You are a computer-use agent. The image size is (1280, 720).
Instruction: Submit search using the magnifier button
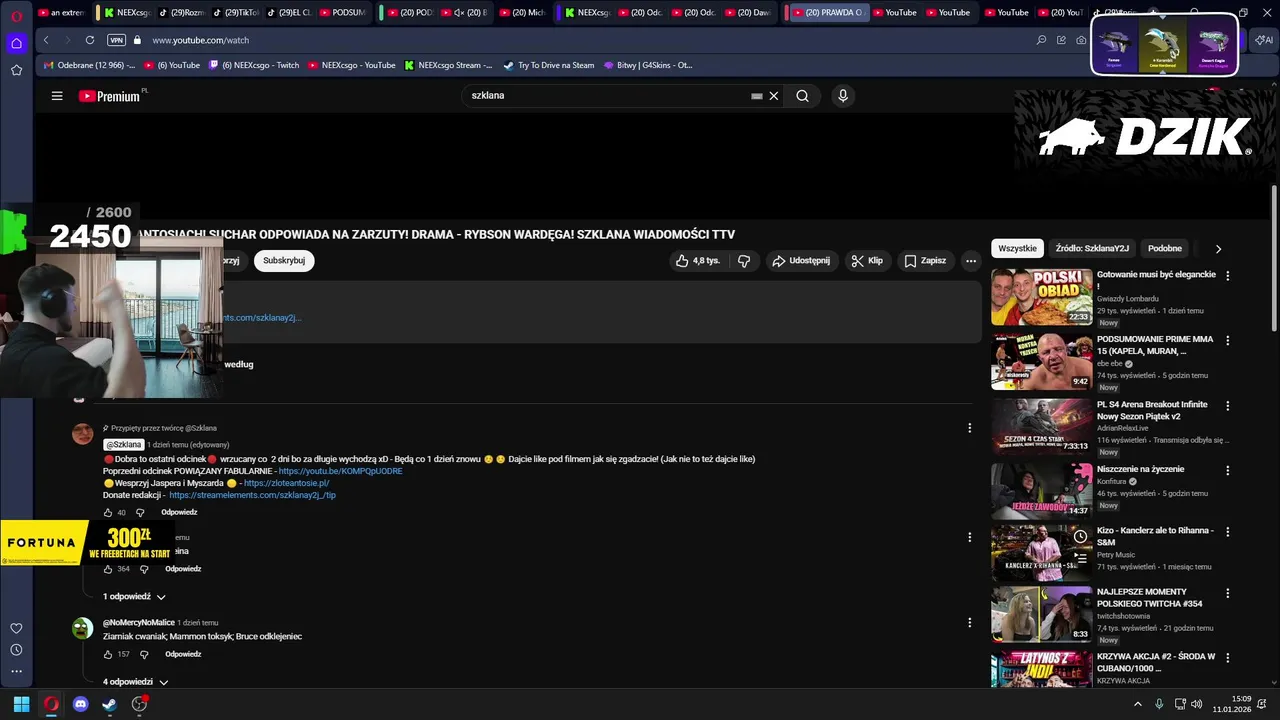point(802,96)
